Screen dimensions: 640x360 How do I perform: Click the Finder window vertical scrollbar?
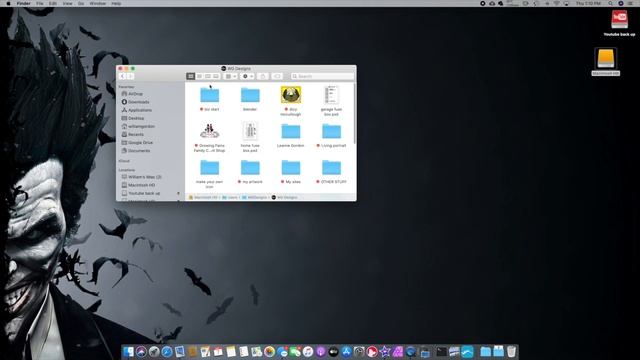click(354, 113)
